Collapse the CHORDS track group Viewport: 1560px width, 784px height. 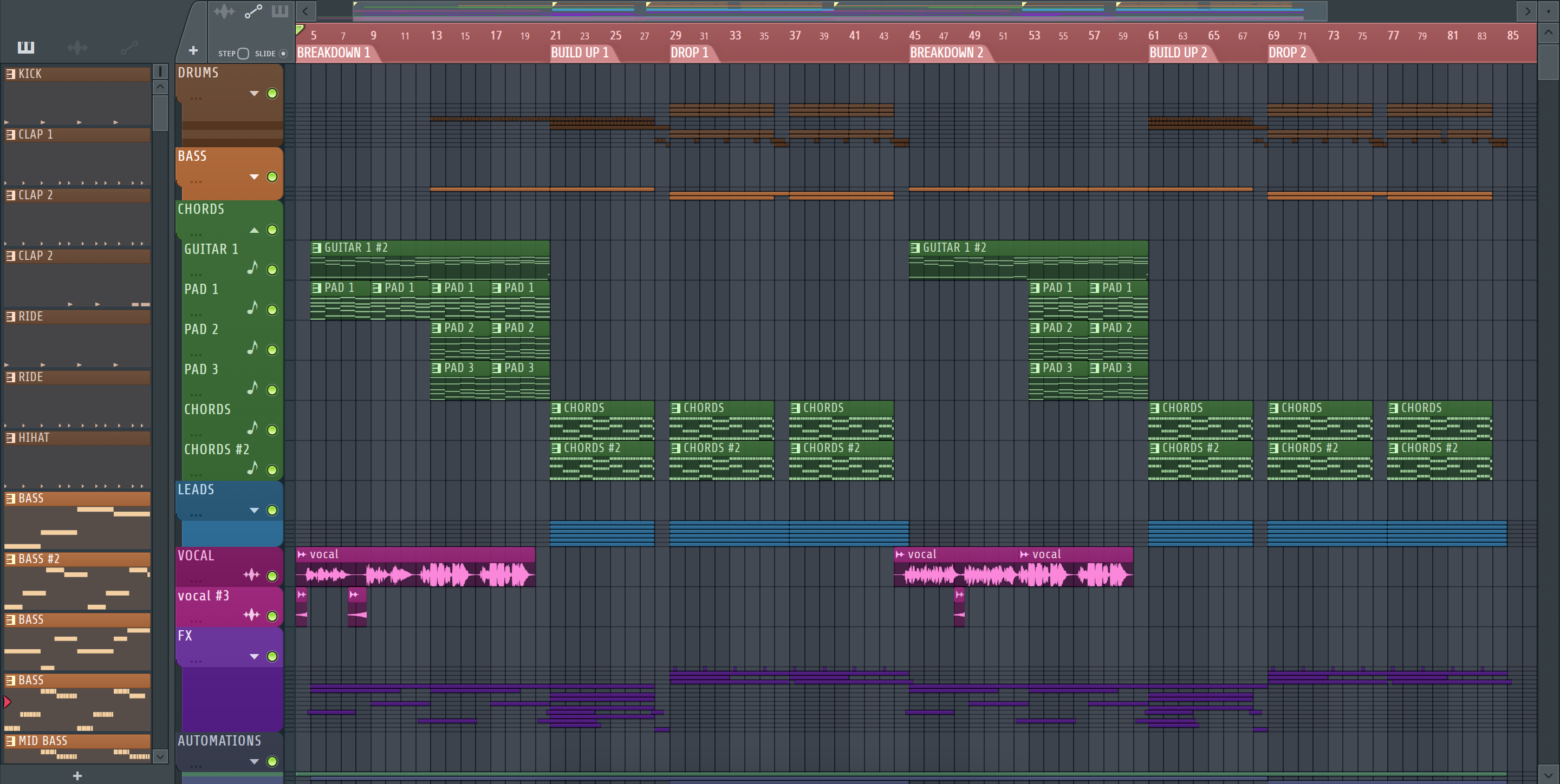tap(255, 230)
